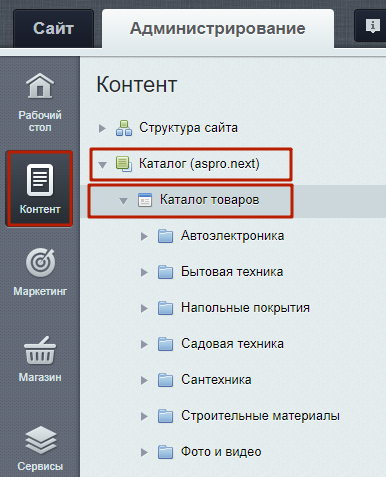Click the Автоэлектроника folder icon
This screenshot has width=386, height=477.
[x=165, y=236]
